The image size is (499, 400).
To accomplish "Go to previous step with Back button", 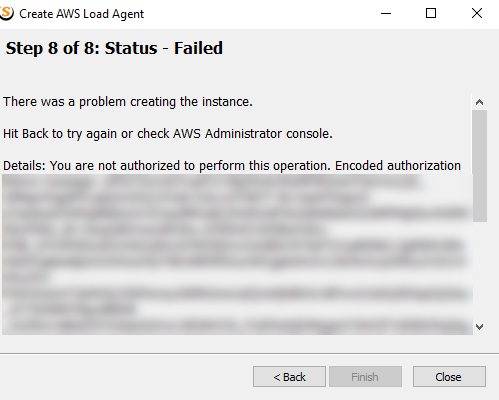I will click(289, 377).
